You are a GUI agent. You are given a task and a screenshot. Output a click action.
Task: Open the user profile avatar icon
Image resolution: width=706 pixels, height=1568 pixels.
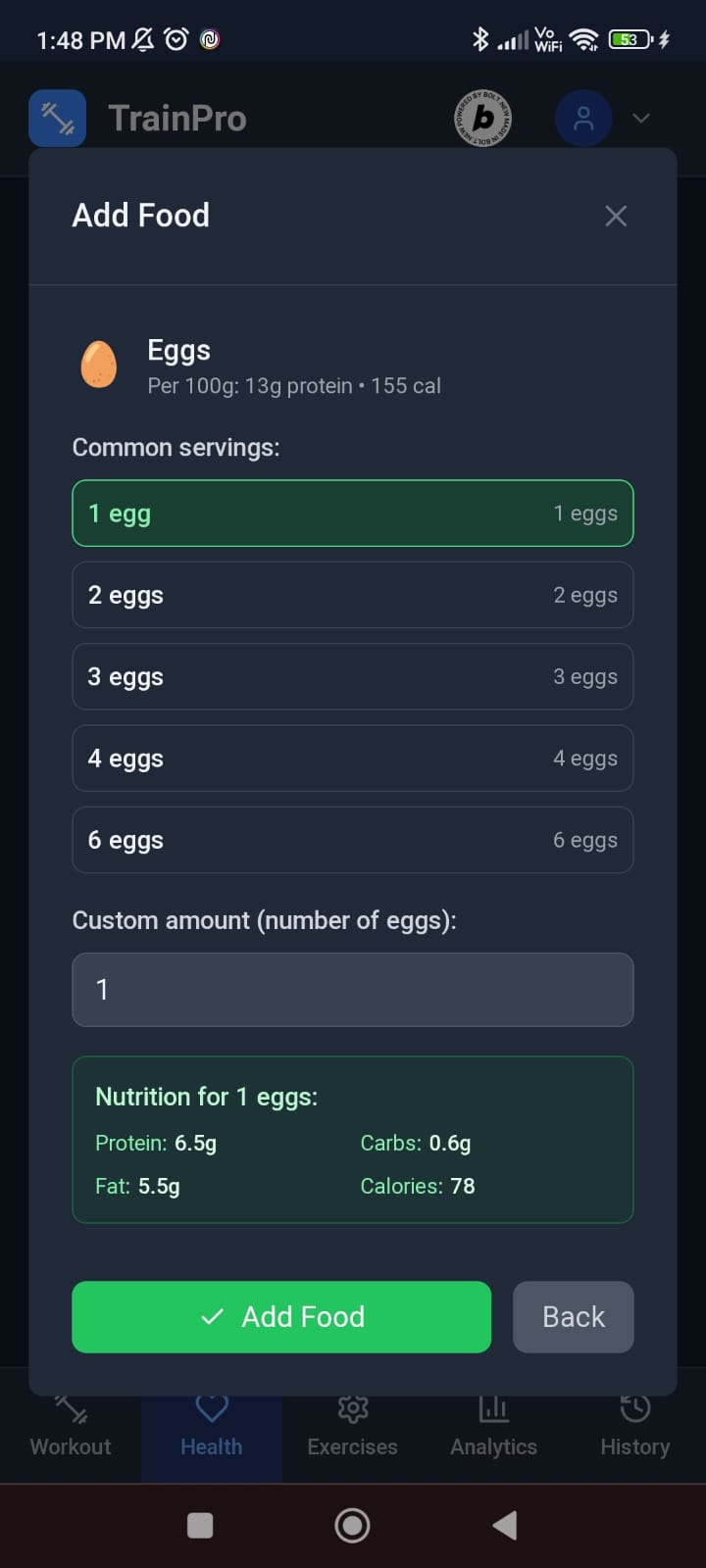coord(583,119)
